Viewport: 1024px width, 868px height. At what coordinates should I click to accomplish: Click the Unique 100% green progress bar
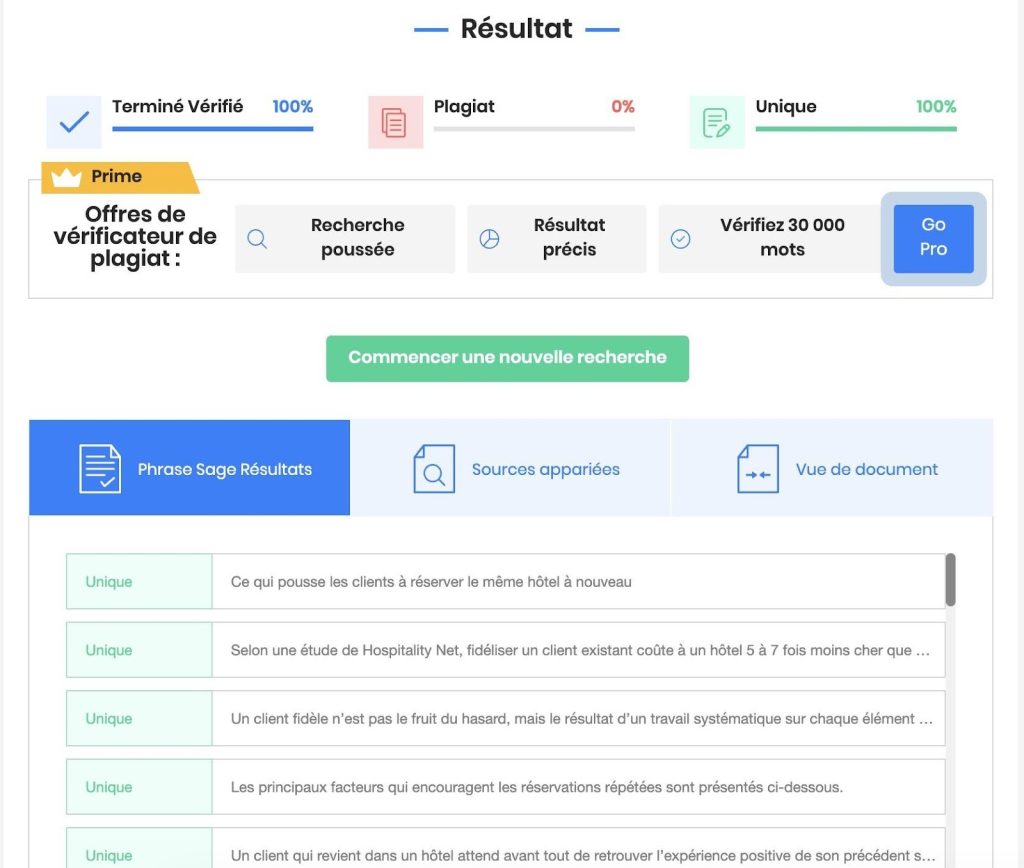click(x=856, y=129)
